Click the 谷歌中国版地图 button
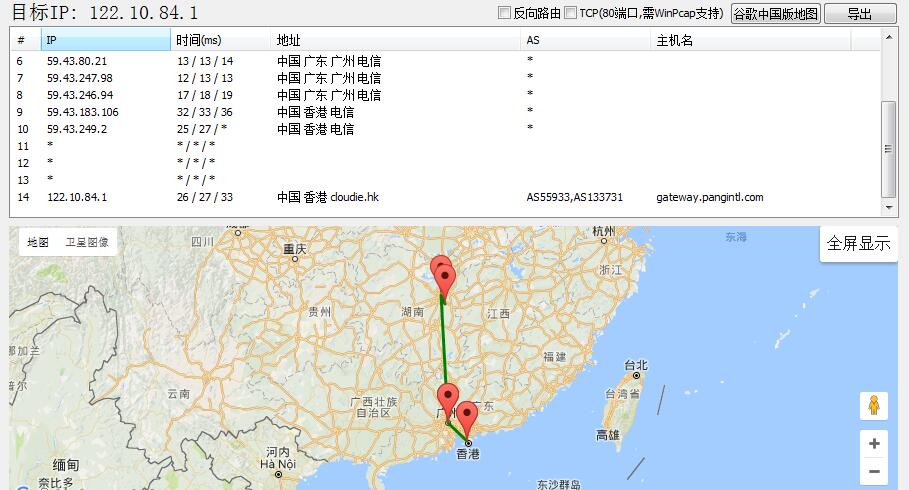The image size is (909, 490). 775,13
